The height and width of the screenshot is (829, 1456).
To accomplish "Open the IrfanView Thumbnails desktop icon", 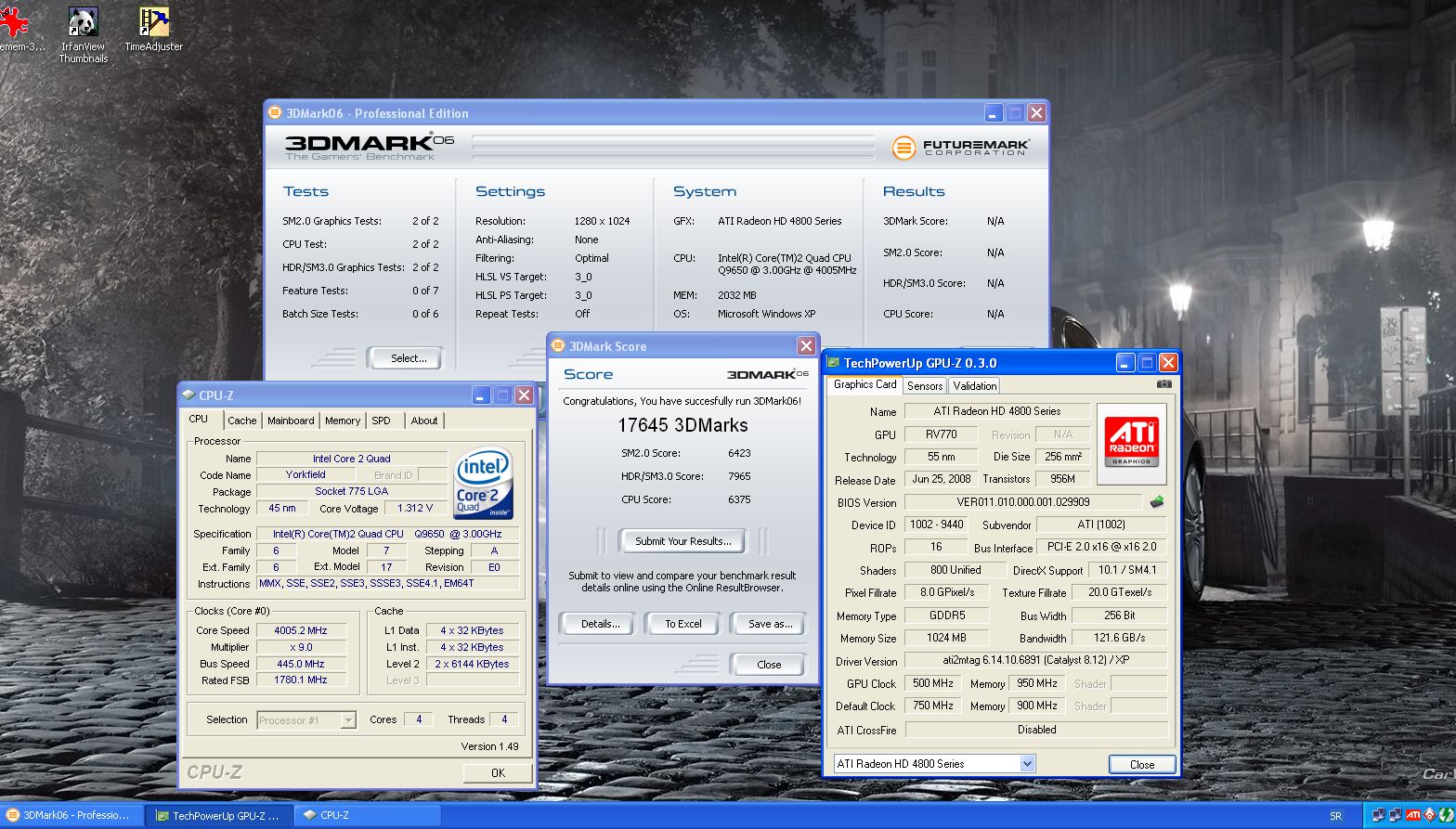I will click(84, 35).
